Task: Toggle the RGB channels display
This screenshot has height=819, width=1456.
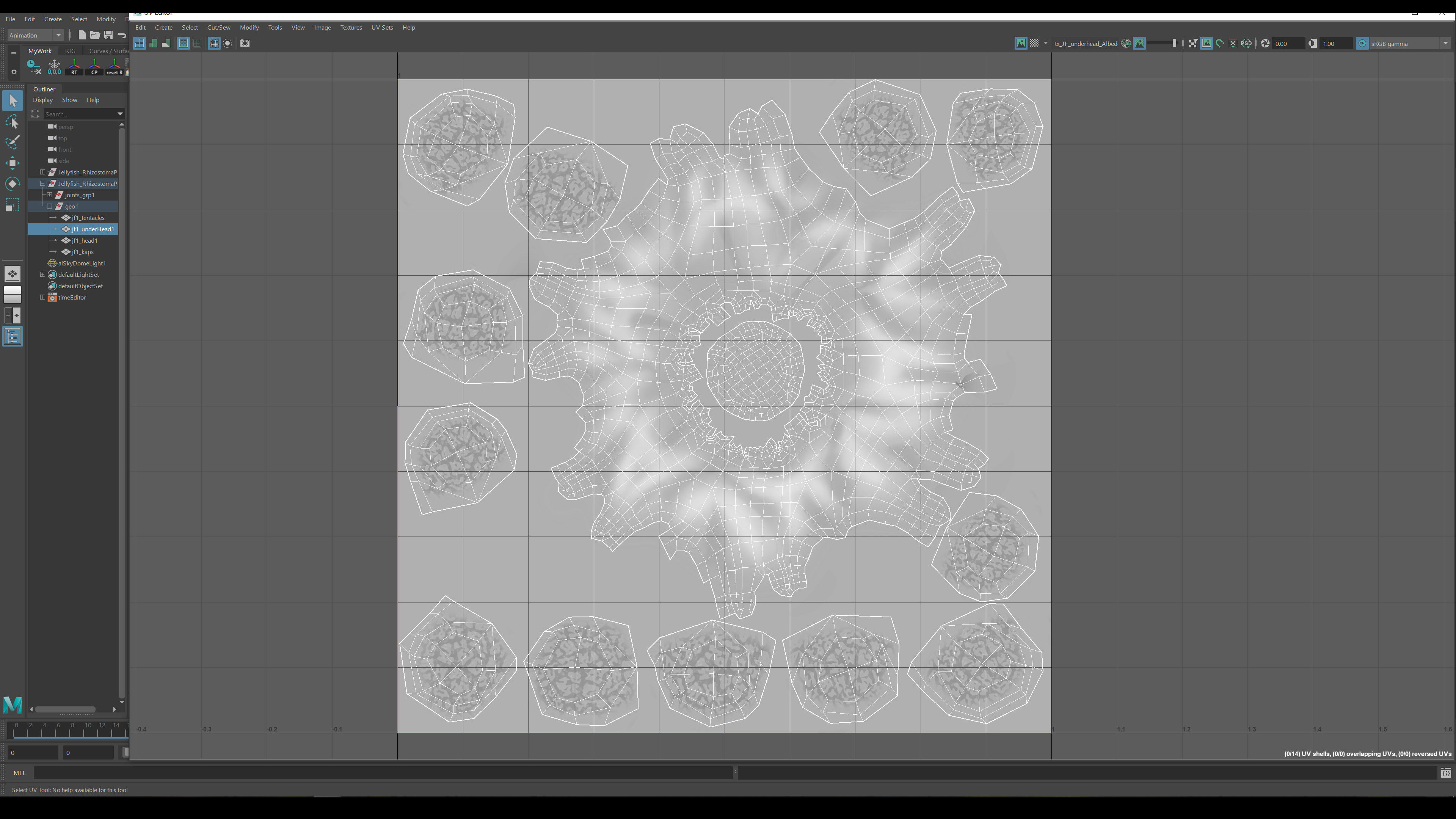Action: [1125, 44]
